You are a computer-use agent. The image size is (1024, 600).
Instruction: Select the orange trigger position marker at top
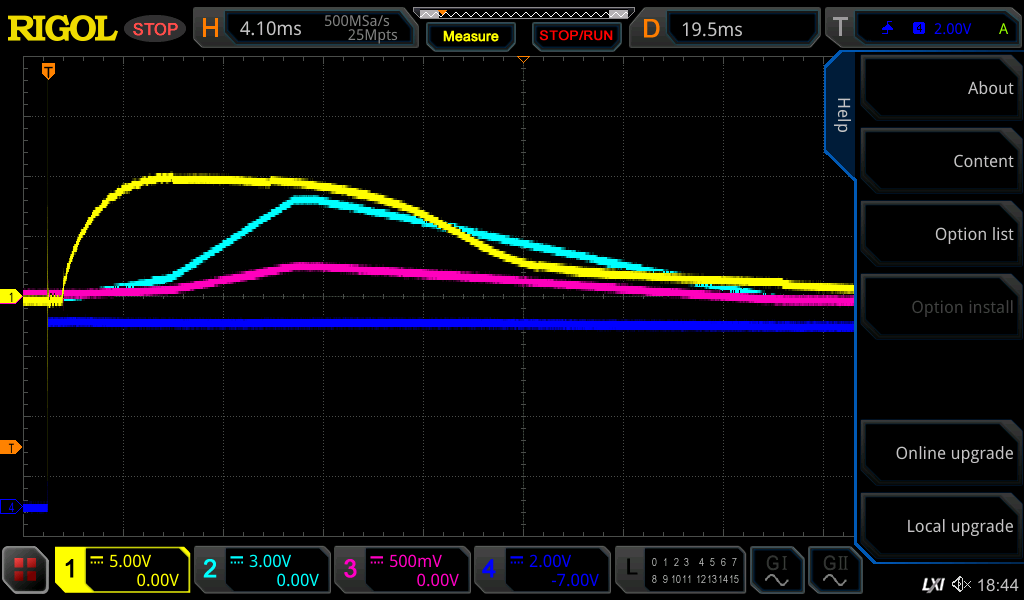coord(47,71)
